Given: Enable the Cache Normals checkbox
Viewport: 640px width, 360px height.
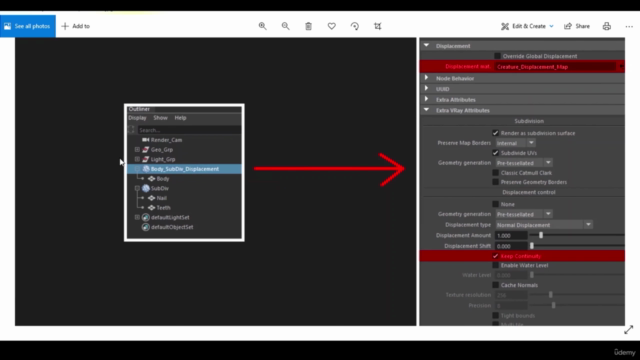Looking at the screenshot, I should (496, 285).
